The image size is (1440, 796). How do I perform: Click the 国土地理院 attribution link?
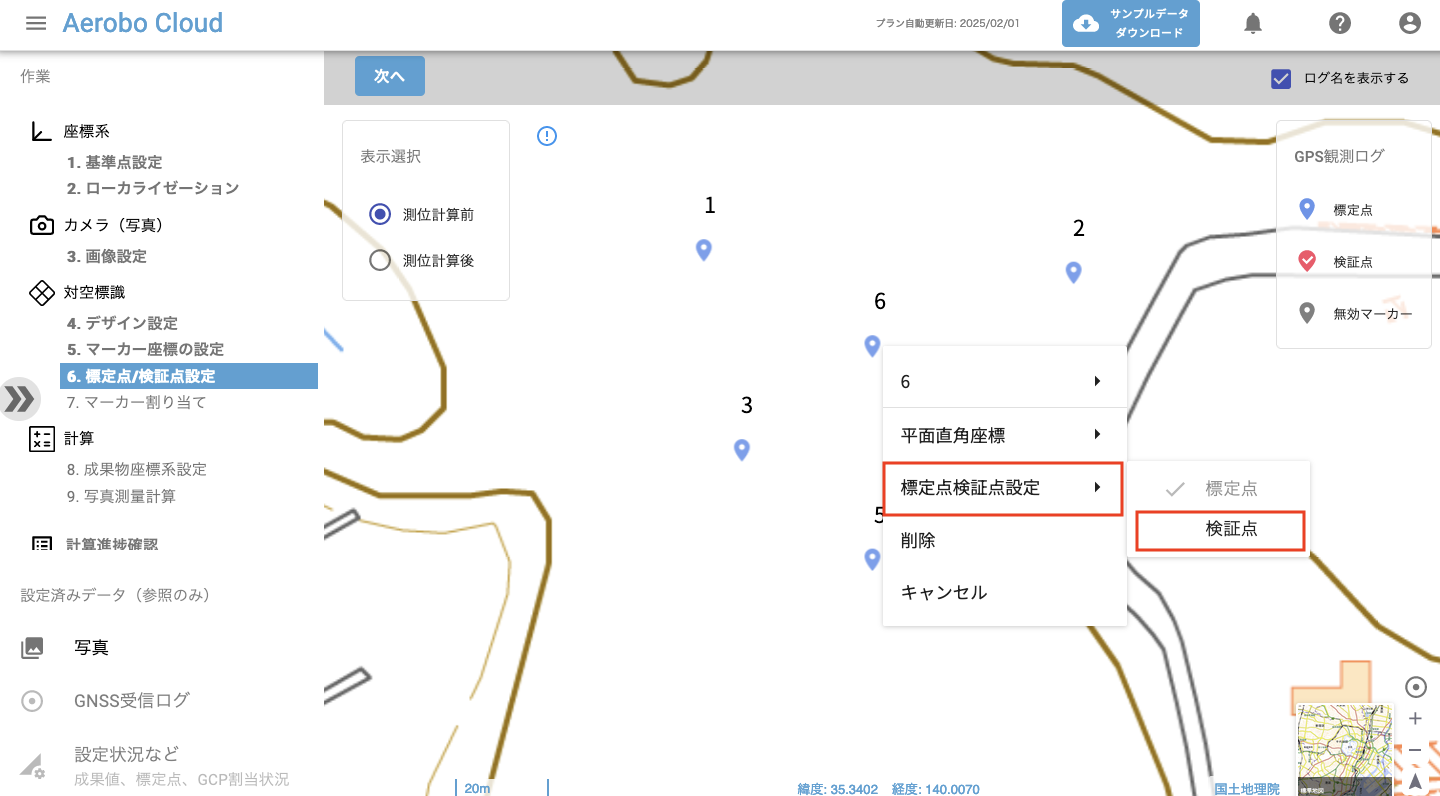coord(1247,789)
